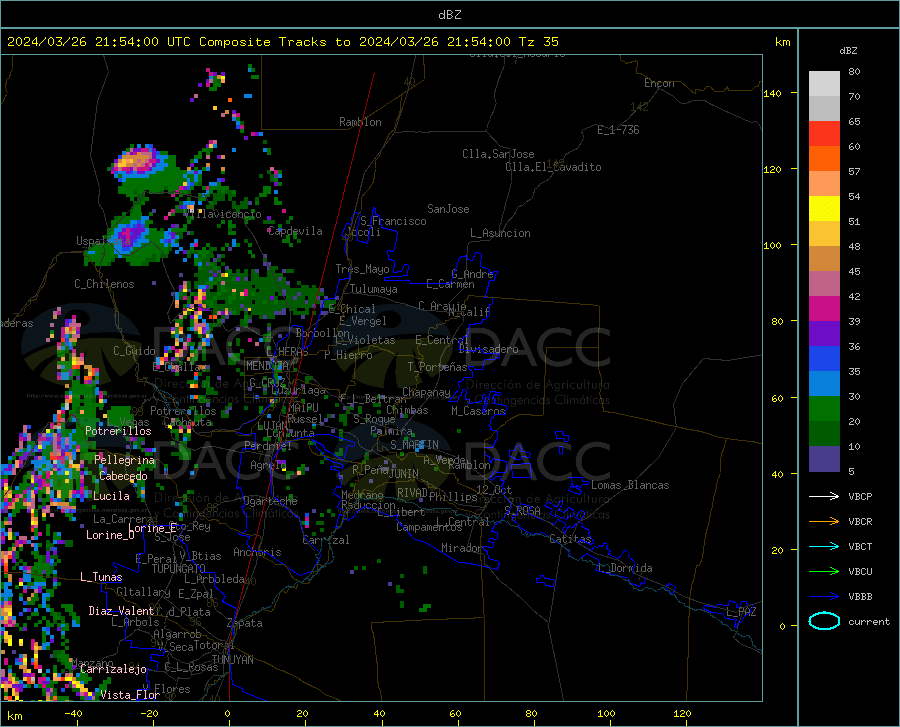The image size is (900, 727).
Task: Click the Pellegrina highlighted label
Action: pos(125,460)
